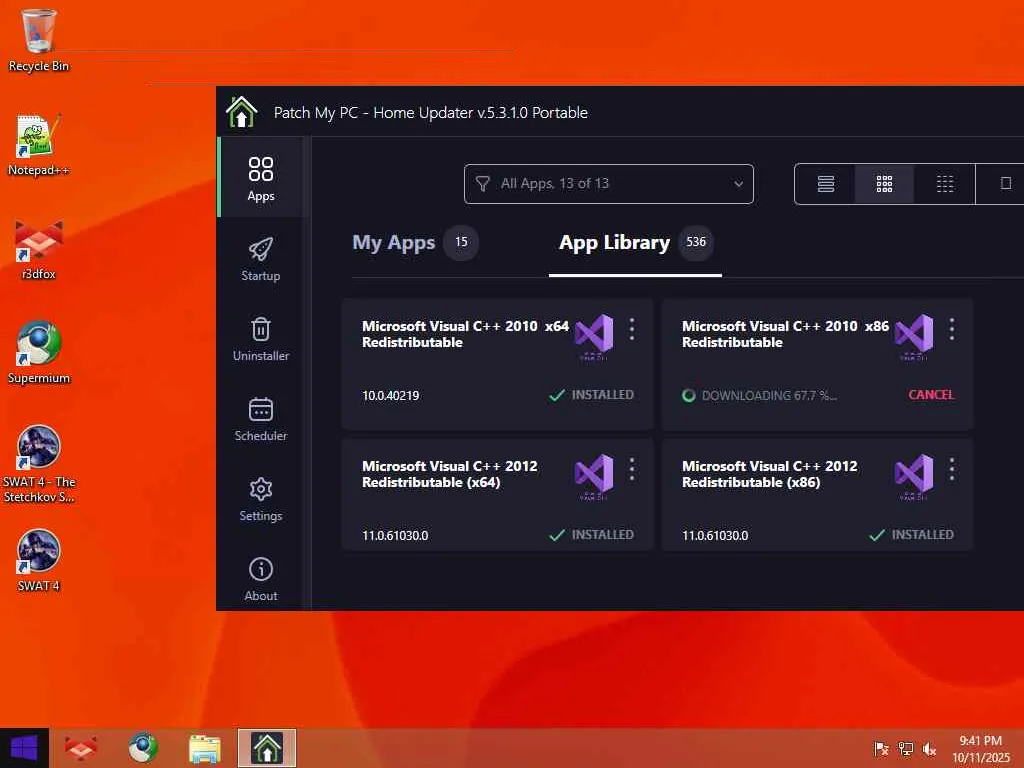Click version 10.0.40219 text
1024x768 pixels.
pyautogui.click(x=391, y=396)
